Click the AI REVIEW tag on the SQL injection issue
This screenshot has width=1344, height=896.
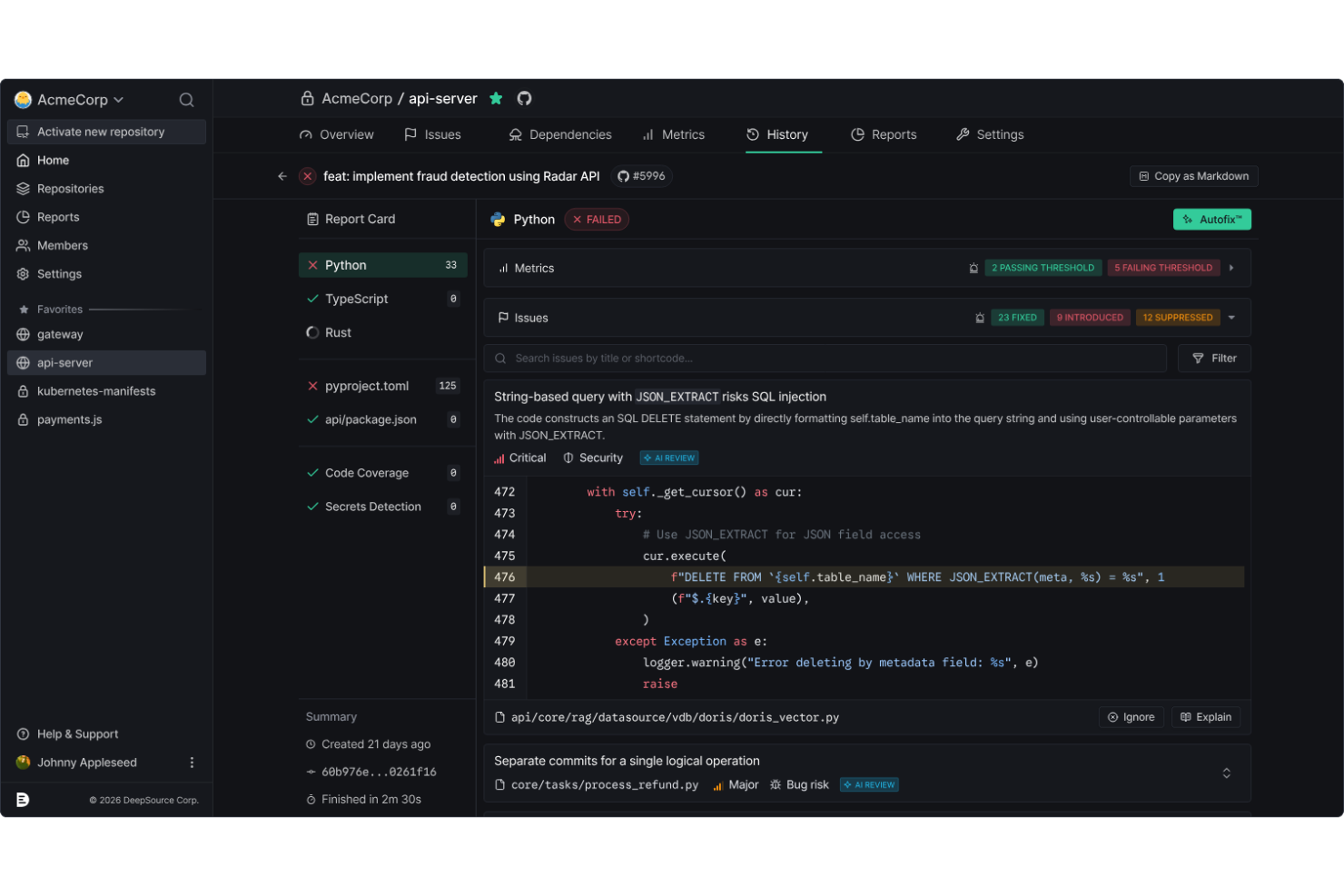(x=669, y=458)
